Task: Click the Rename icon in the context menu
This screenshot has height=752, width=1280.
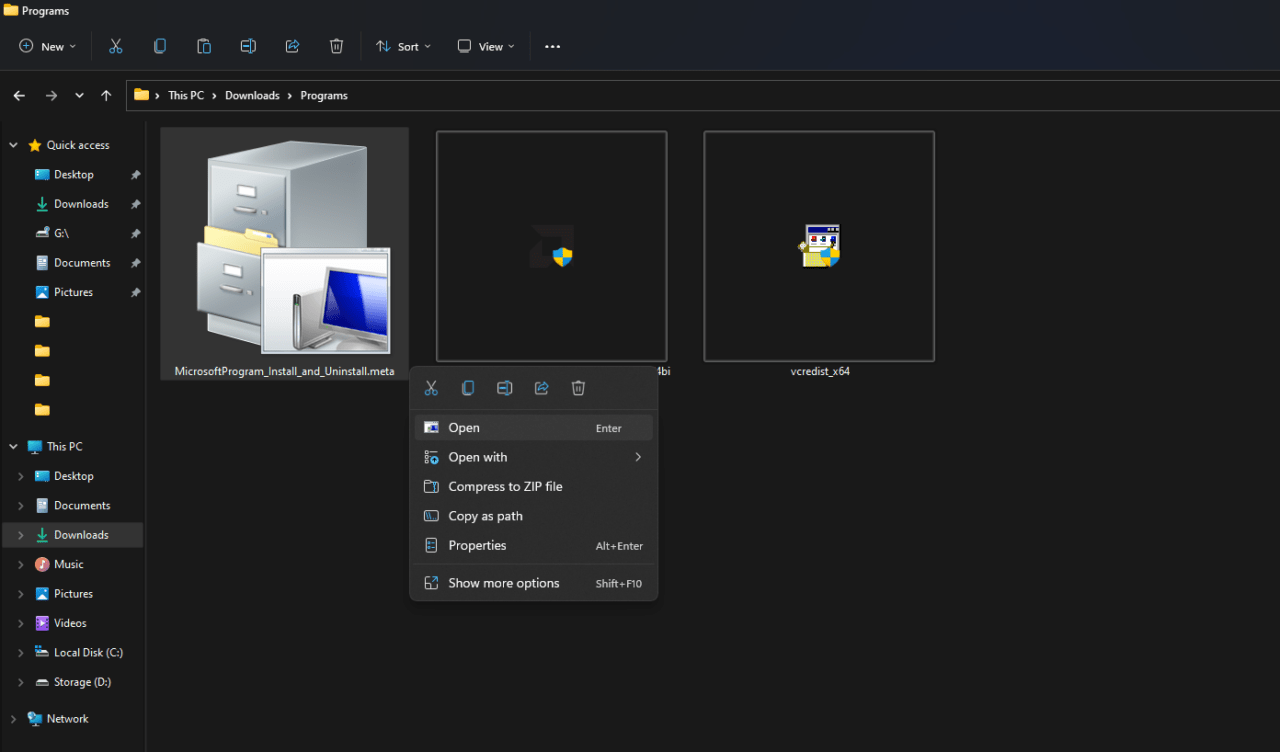Action: point(505,388)
